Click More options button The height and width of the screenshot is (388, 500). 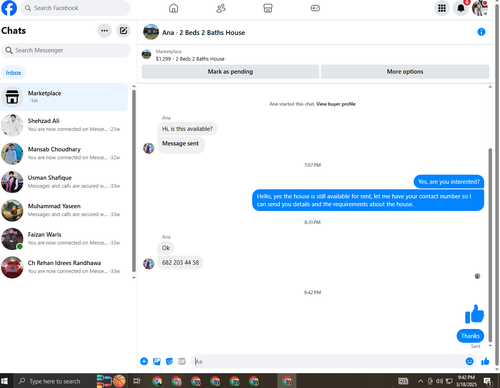[x=405, y=72]
